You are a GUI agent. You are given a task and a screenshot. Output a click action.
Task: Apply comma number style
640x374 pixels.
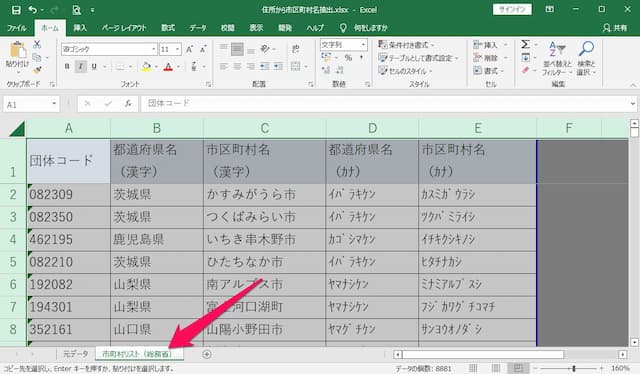point(362,58)
